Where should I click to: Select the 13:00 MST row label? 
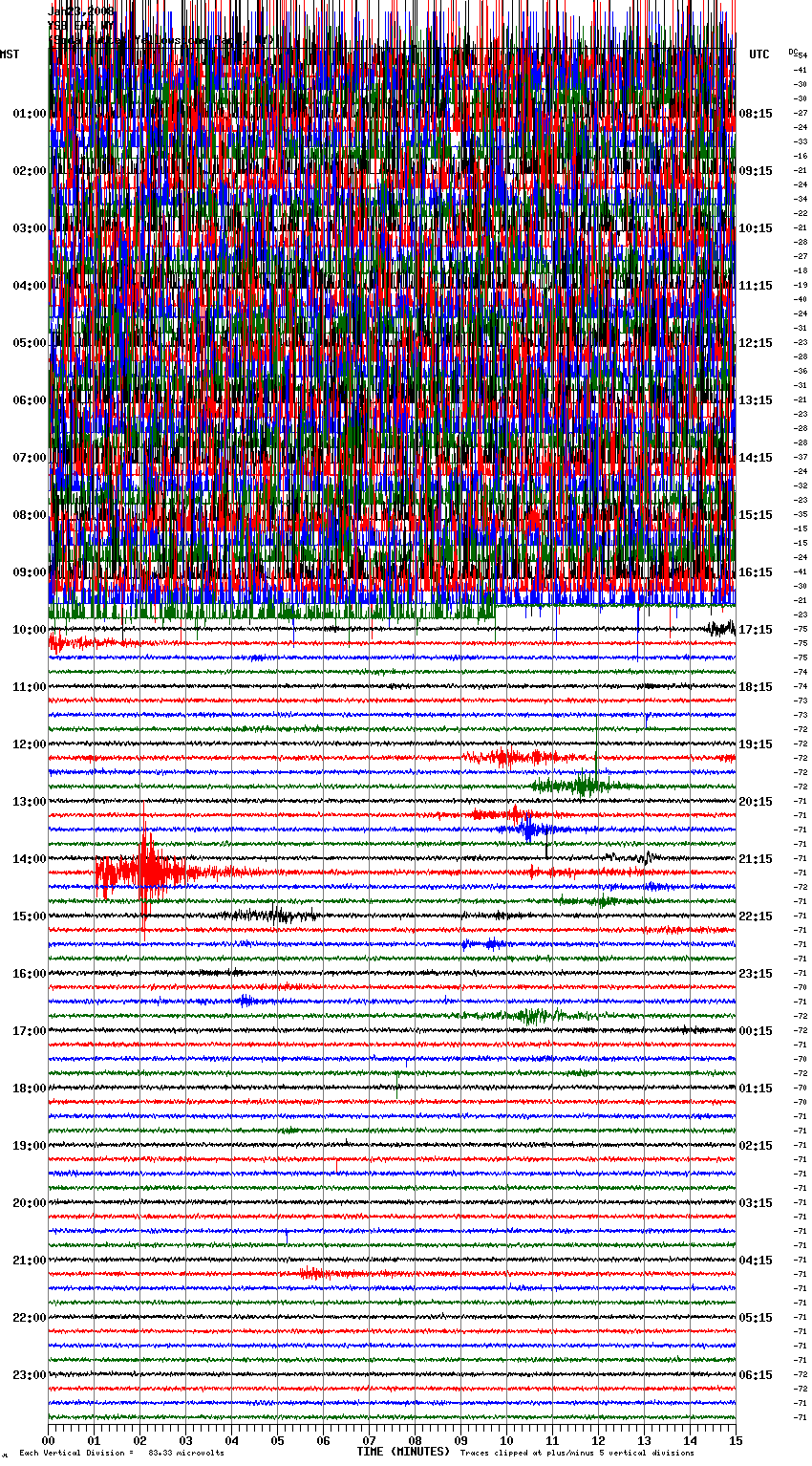point(30,802)
